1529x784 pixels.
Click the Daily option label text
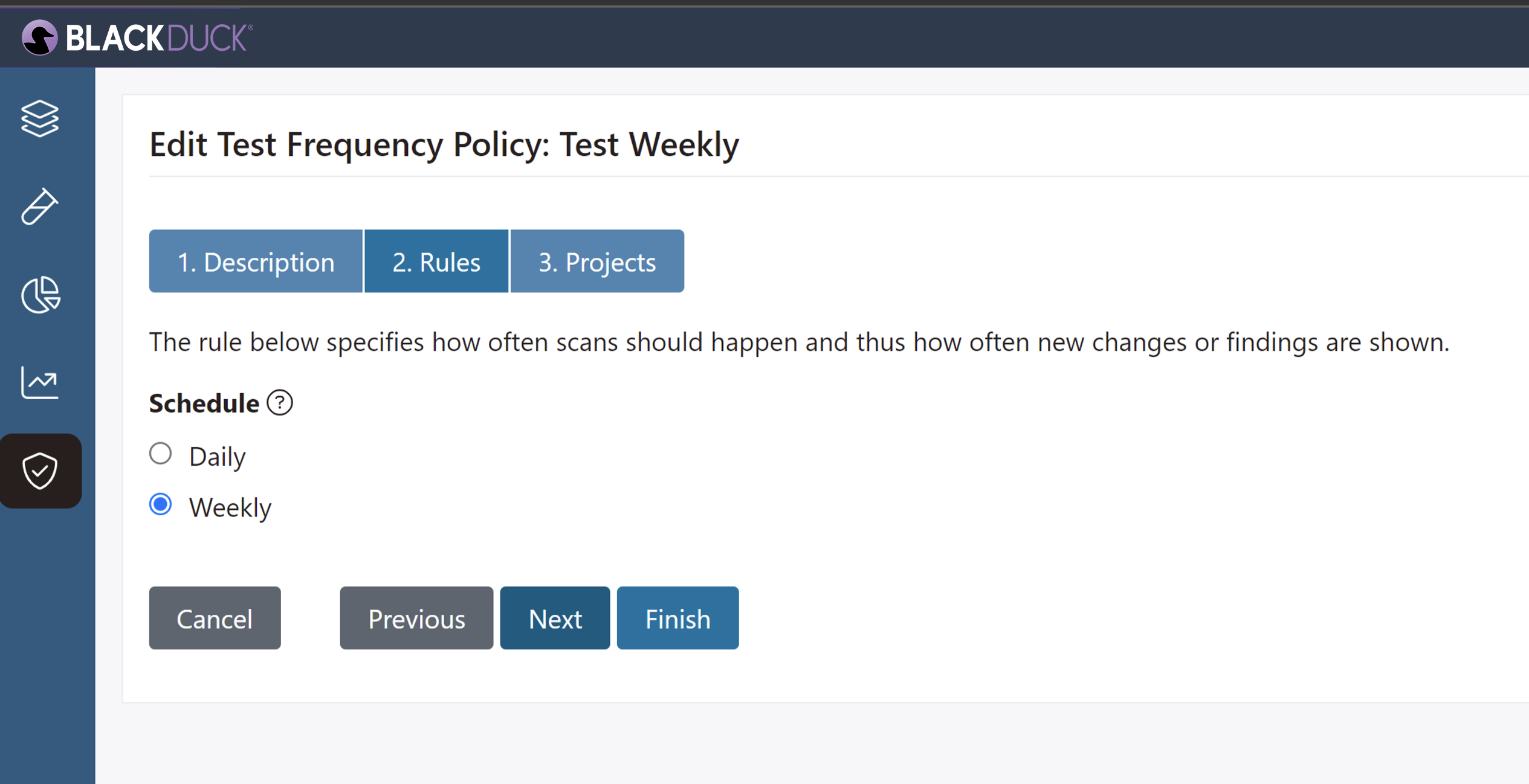pyautogui.click(x=218, y=455)
